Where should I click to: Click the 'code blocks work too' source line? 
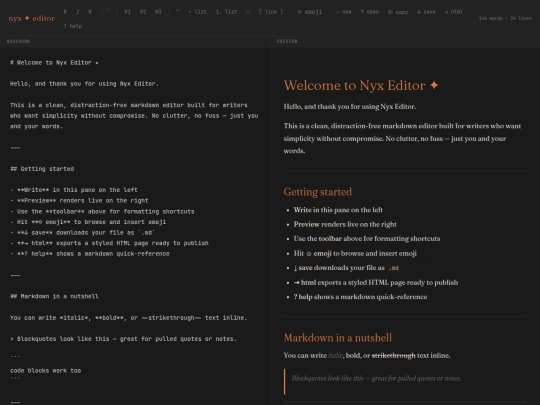45,371
